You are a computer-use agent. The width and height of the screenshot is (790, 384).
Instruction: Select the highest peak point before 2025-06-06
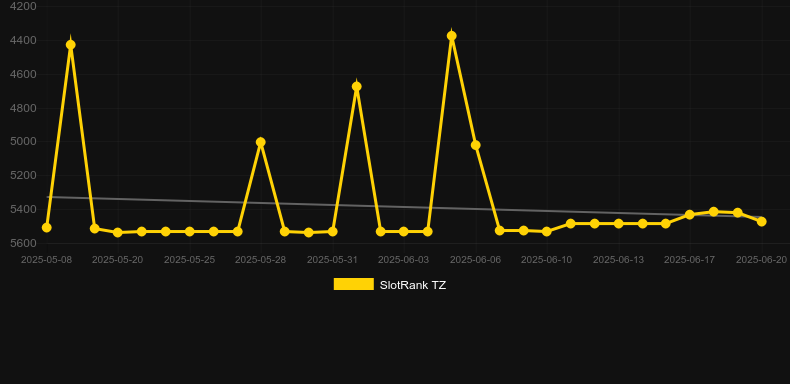[x=451, y=36]
